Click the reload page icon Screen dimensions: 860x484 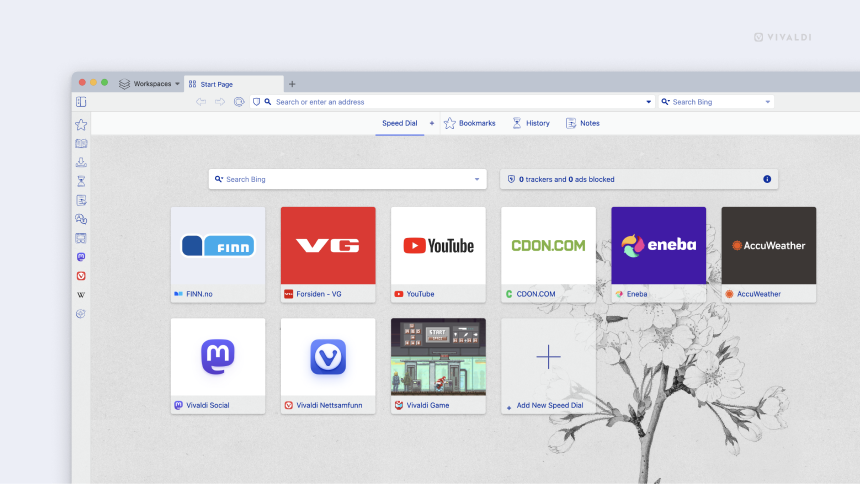point(239,102)
